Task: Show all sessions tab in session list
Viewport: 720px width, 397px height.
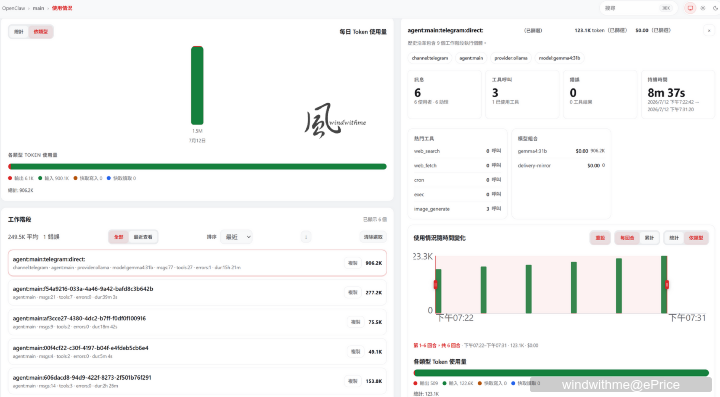Action: [x=119, y=237]
